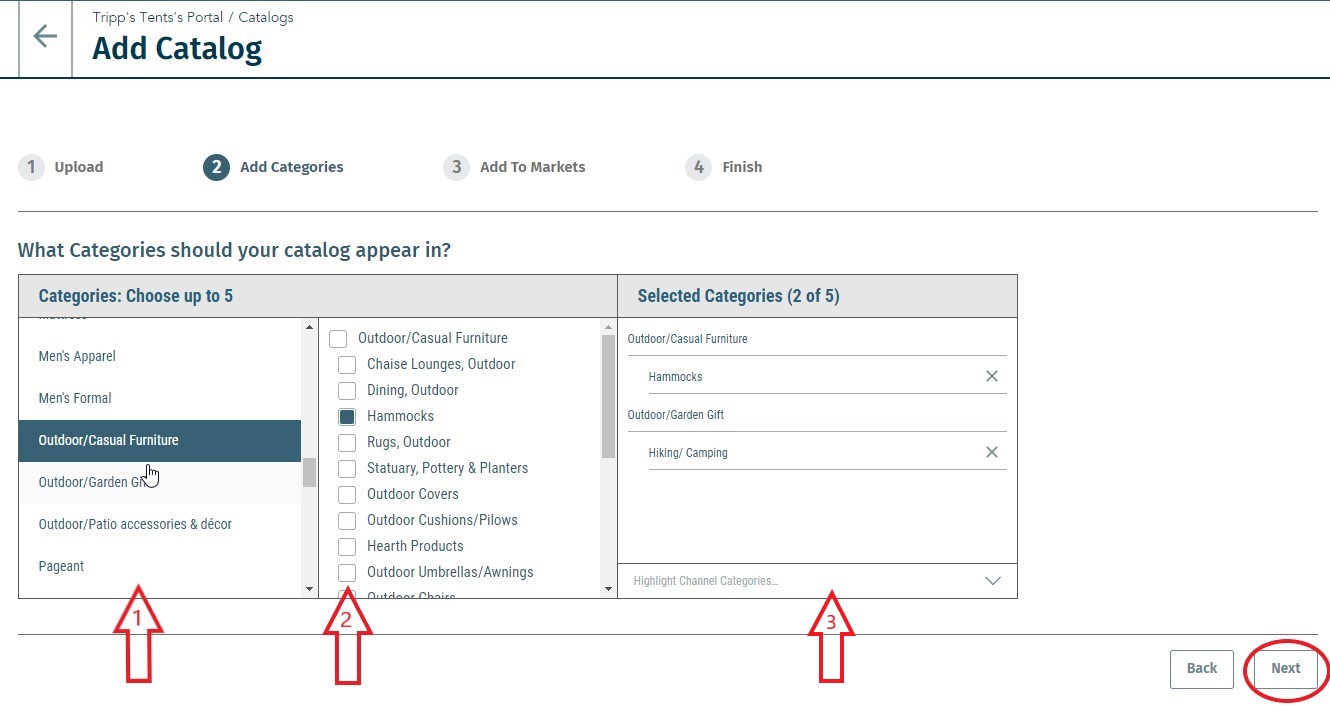Screen dimensions: 1330x707
Task: Go to step 4 Finish
Action: click(724, 167)
